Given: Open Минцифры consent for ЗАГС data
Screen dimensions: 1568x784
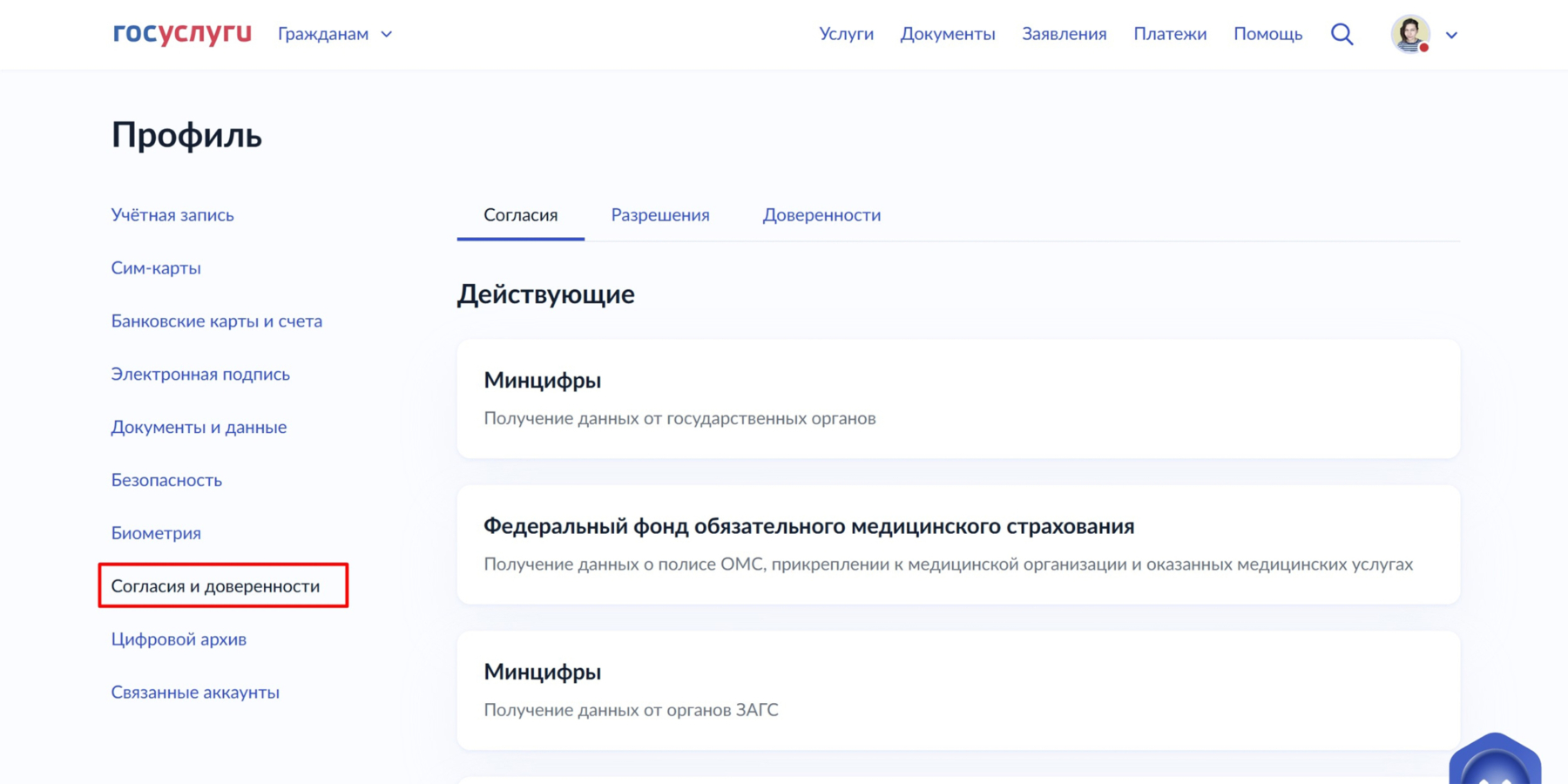Looking at the screenshot, I should point(957,690).
